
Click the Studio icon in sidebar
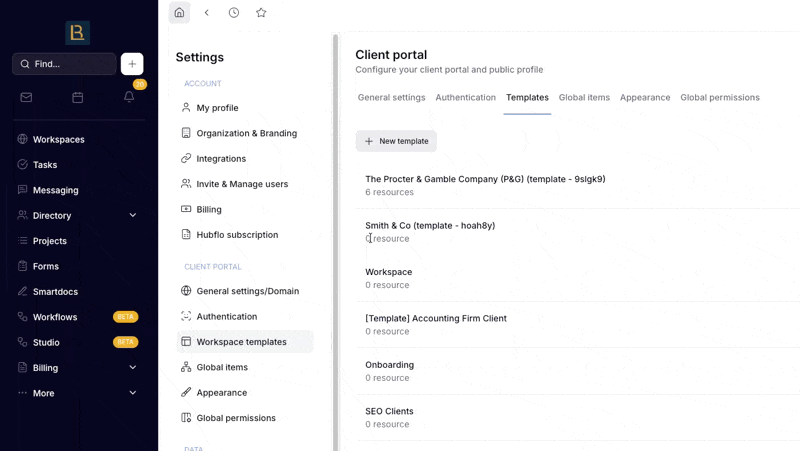pyautogui.click(x=22, y=342)
